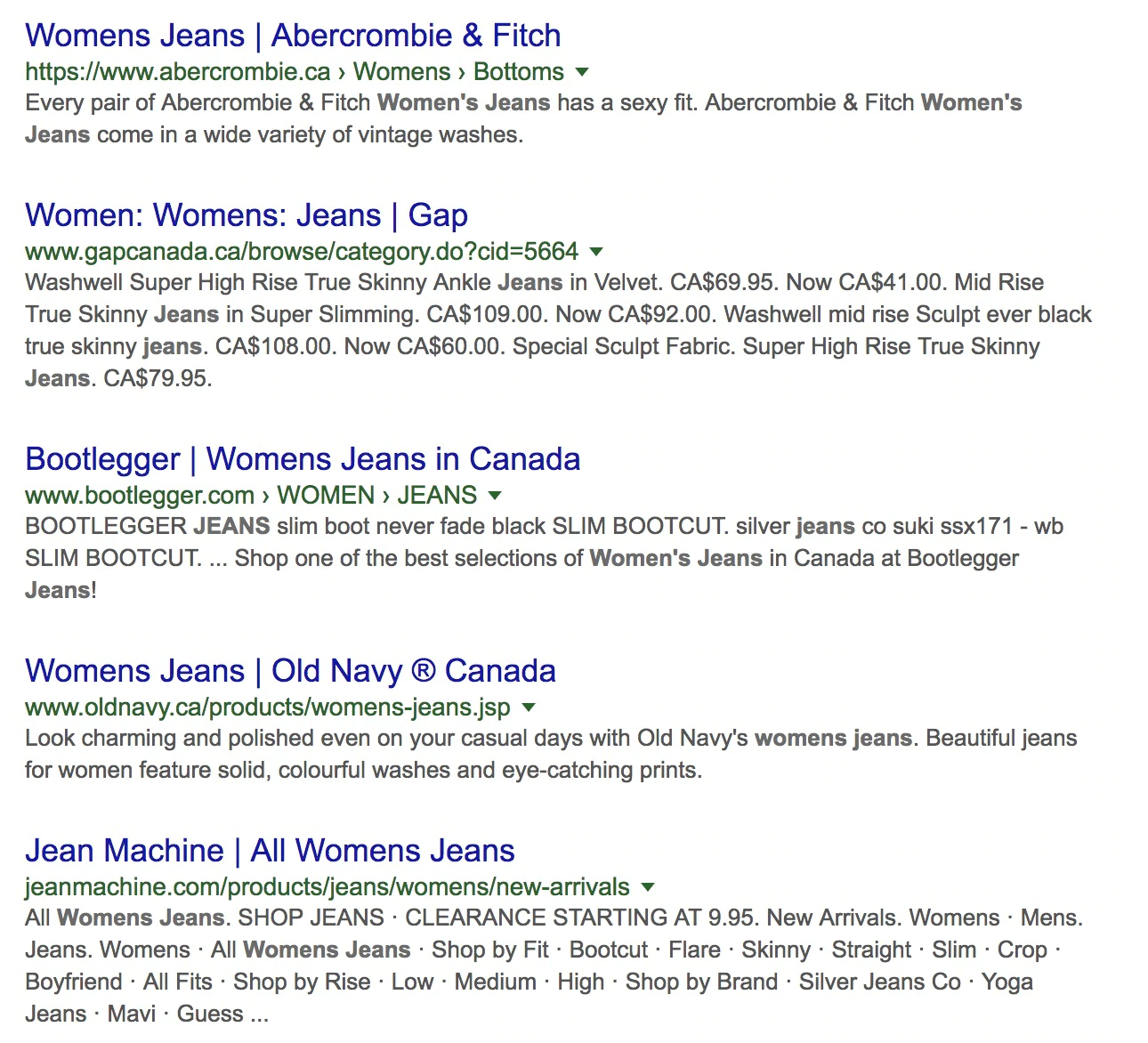Expand the arrow beside the jeanmachine.com URL
1148x1043 pixels.
click(x=648, y=887)
